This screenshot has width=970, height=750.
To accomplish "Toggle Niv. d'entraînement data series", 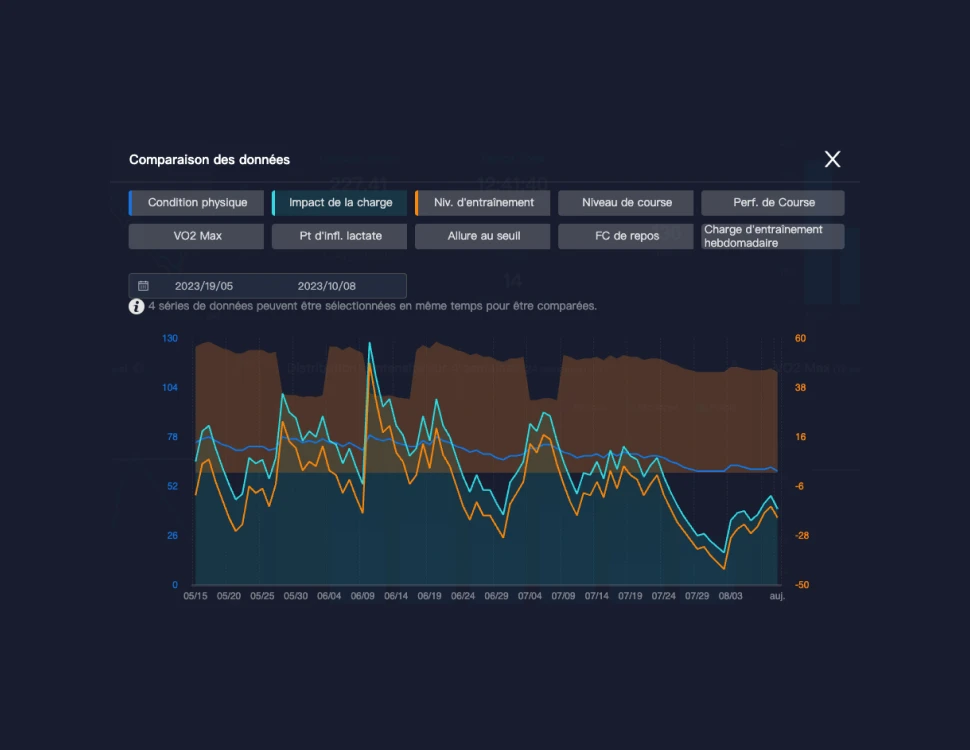I will click(x=483, y=203).
